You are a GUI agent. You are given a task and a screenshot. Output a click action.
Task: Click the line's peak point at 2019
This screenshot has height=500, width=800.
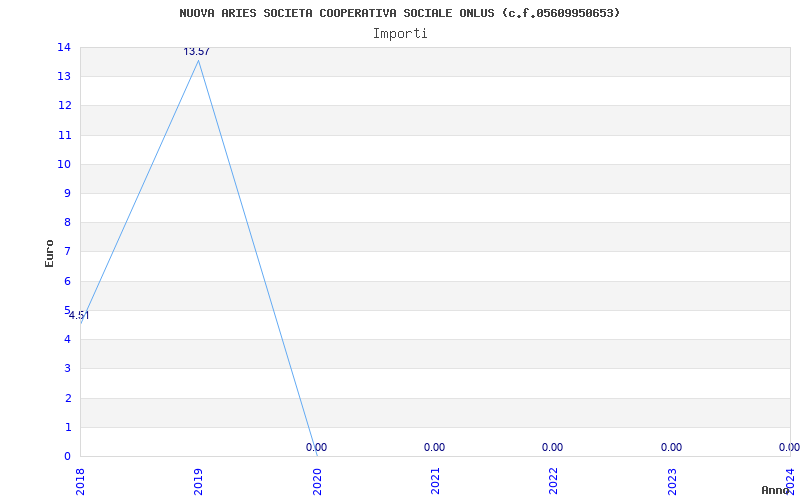(x=198, y=60)
